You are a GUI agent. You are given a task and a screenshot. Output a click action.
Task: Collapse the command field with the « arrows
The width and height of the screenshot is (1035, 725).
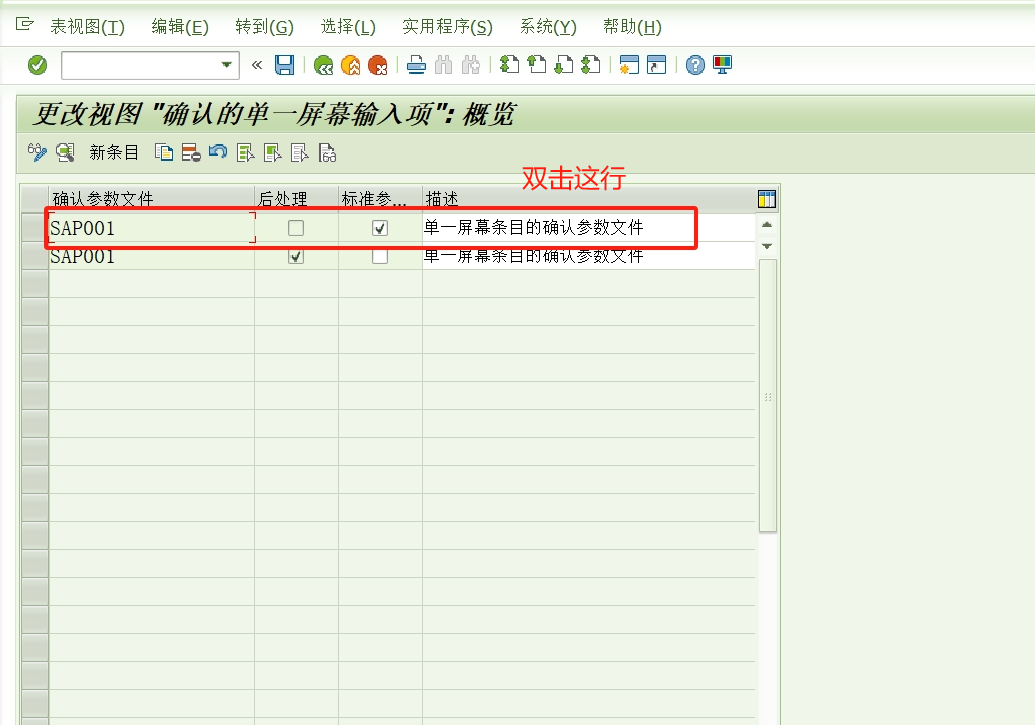point(257,65)
